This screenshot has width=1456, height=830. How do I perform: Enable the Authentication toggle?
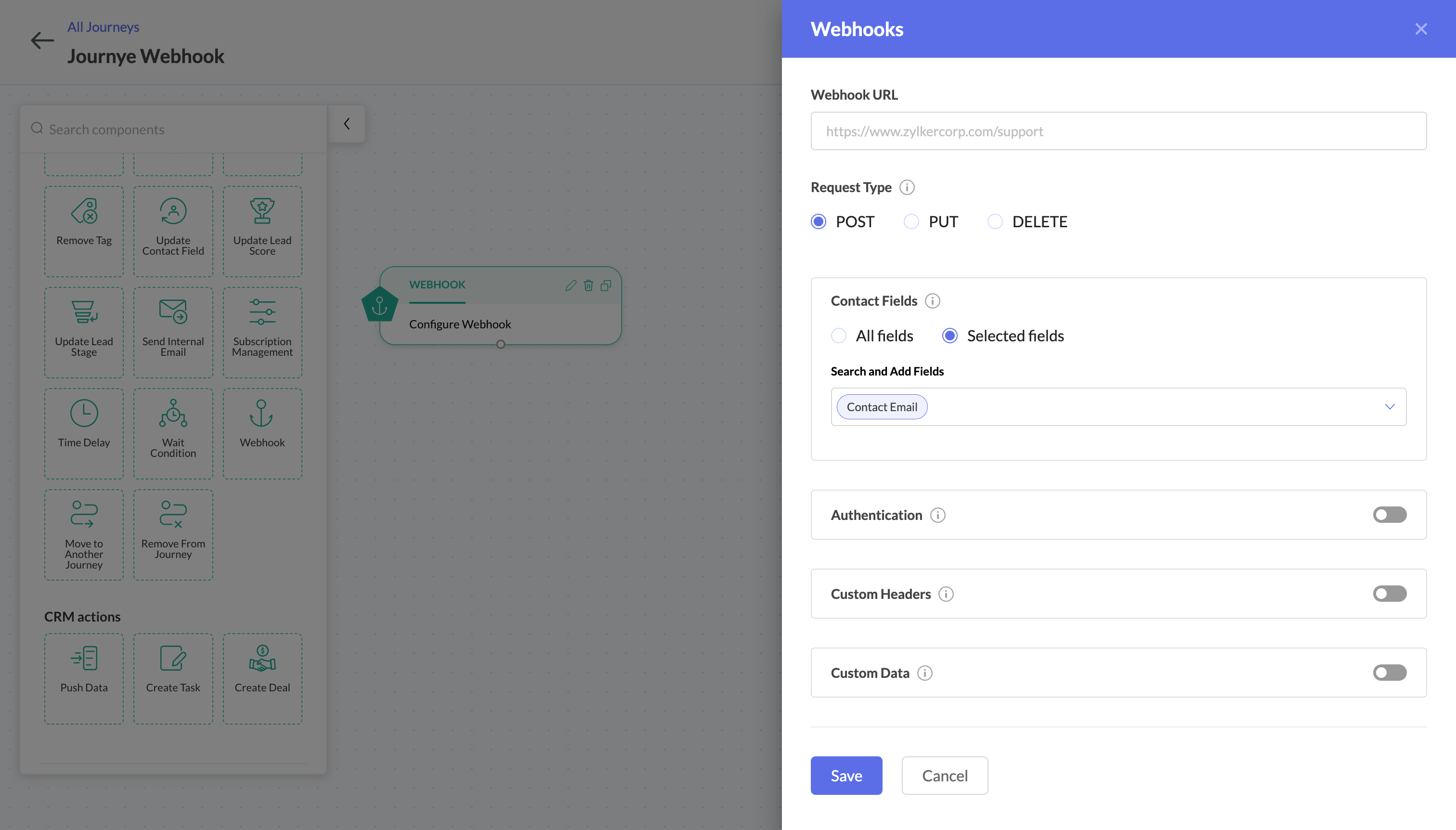1389,515
